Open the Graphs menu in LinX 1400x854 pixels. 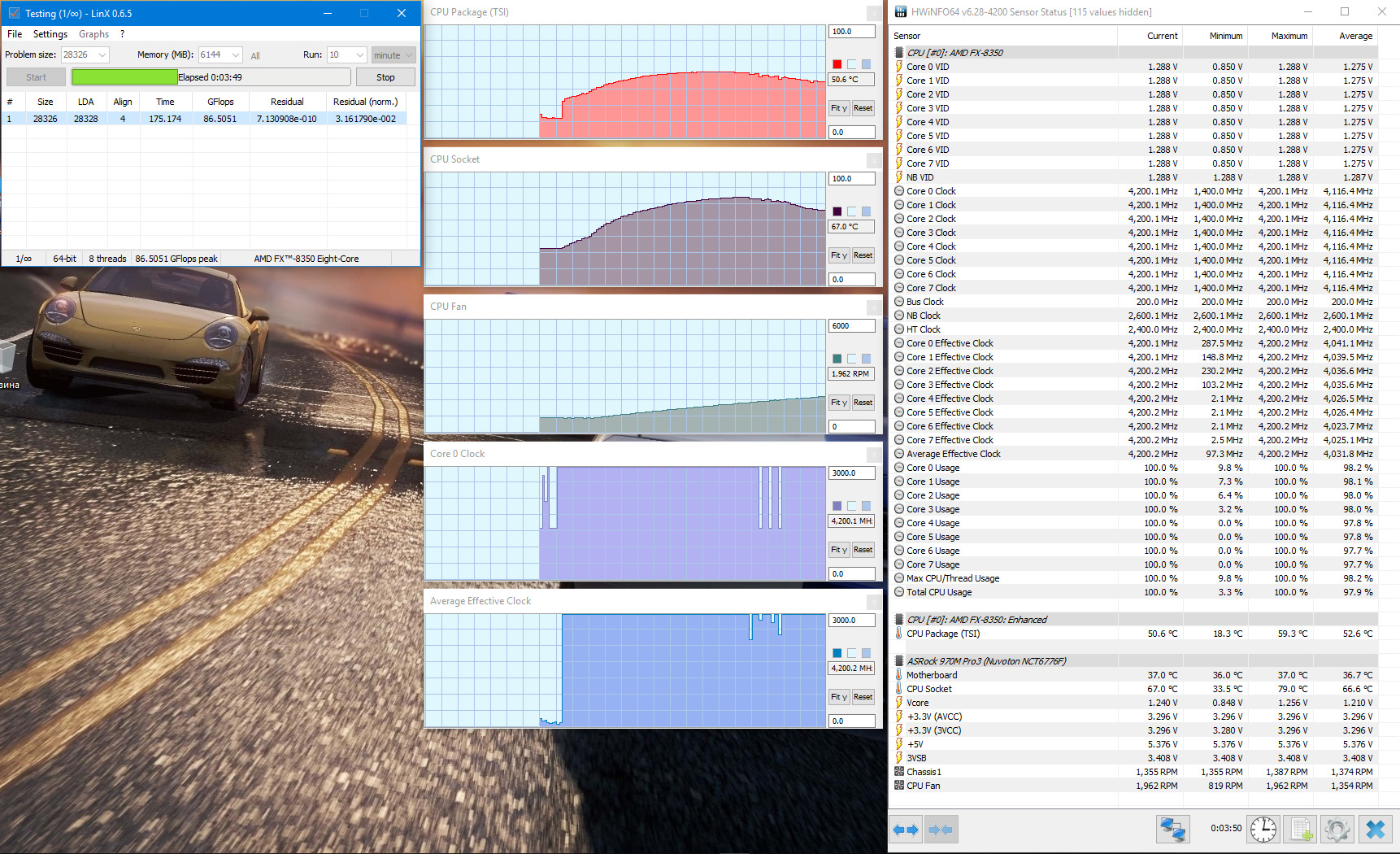[x=93, y=34]
